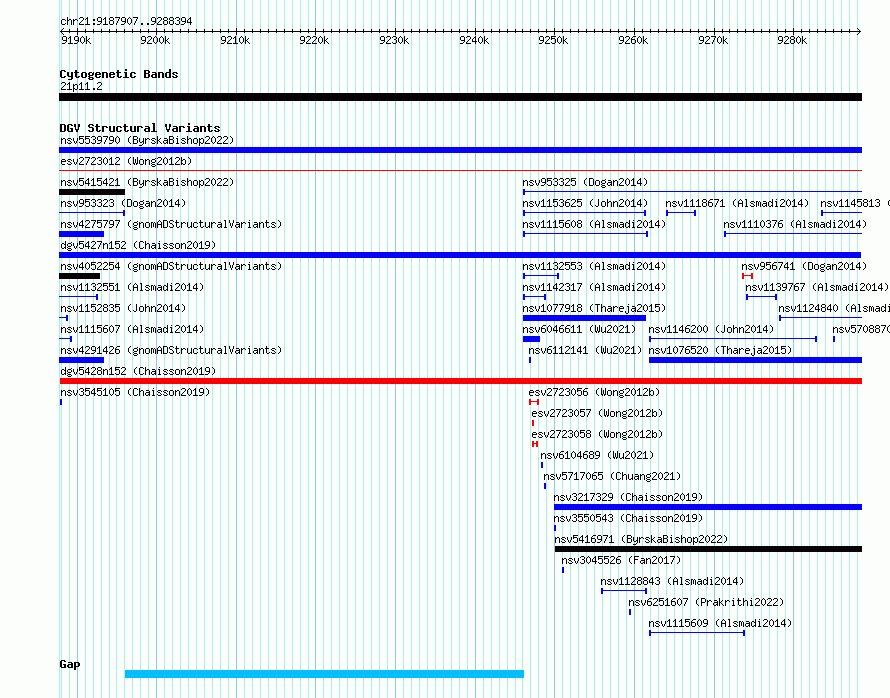This screenshot has width=890, height=698.
Task: Click nsv6046611 (Wu2021) label
Action: [579, 329]
